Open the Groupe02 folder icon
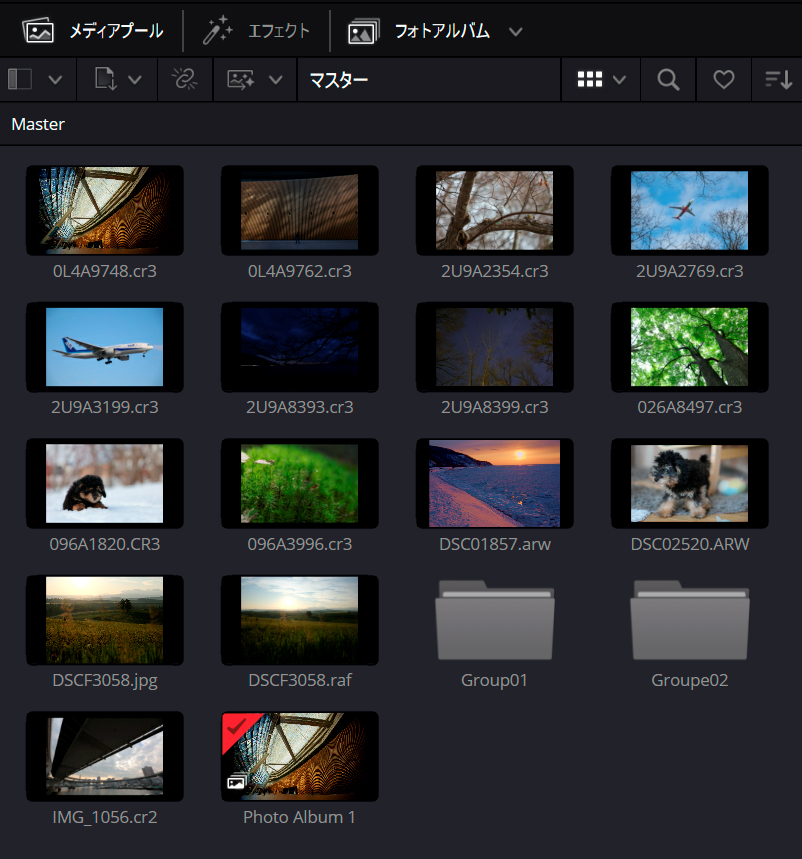The height and width of the screenshot is (859, 802). pos(689,620)
